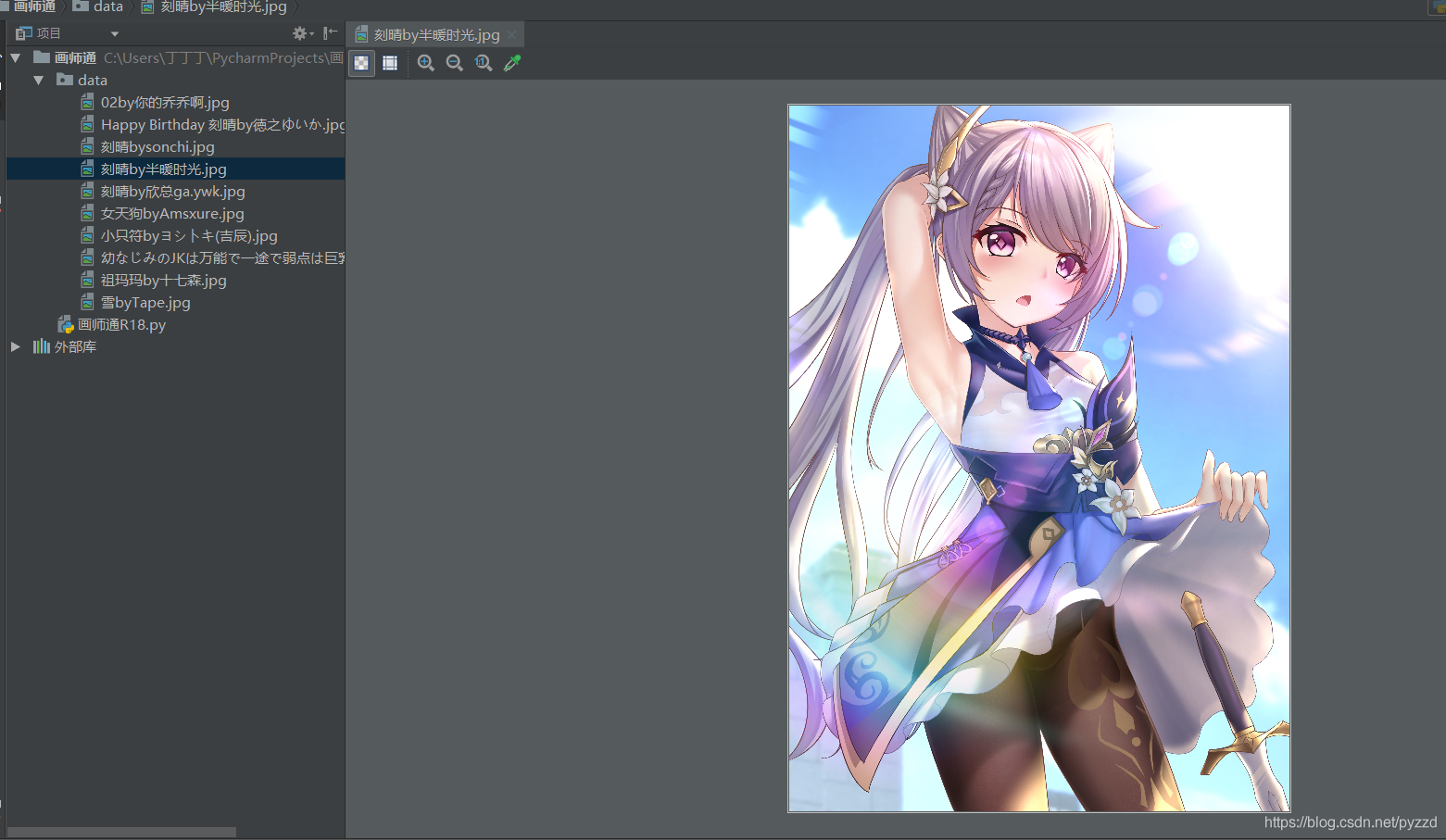1446x840 pixels.
Task: Expand the 外部库 node arrow
Action: [x=16, y=346]
